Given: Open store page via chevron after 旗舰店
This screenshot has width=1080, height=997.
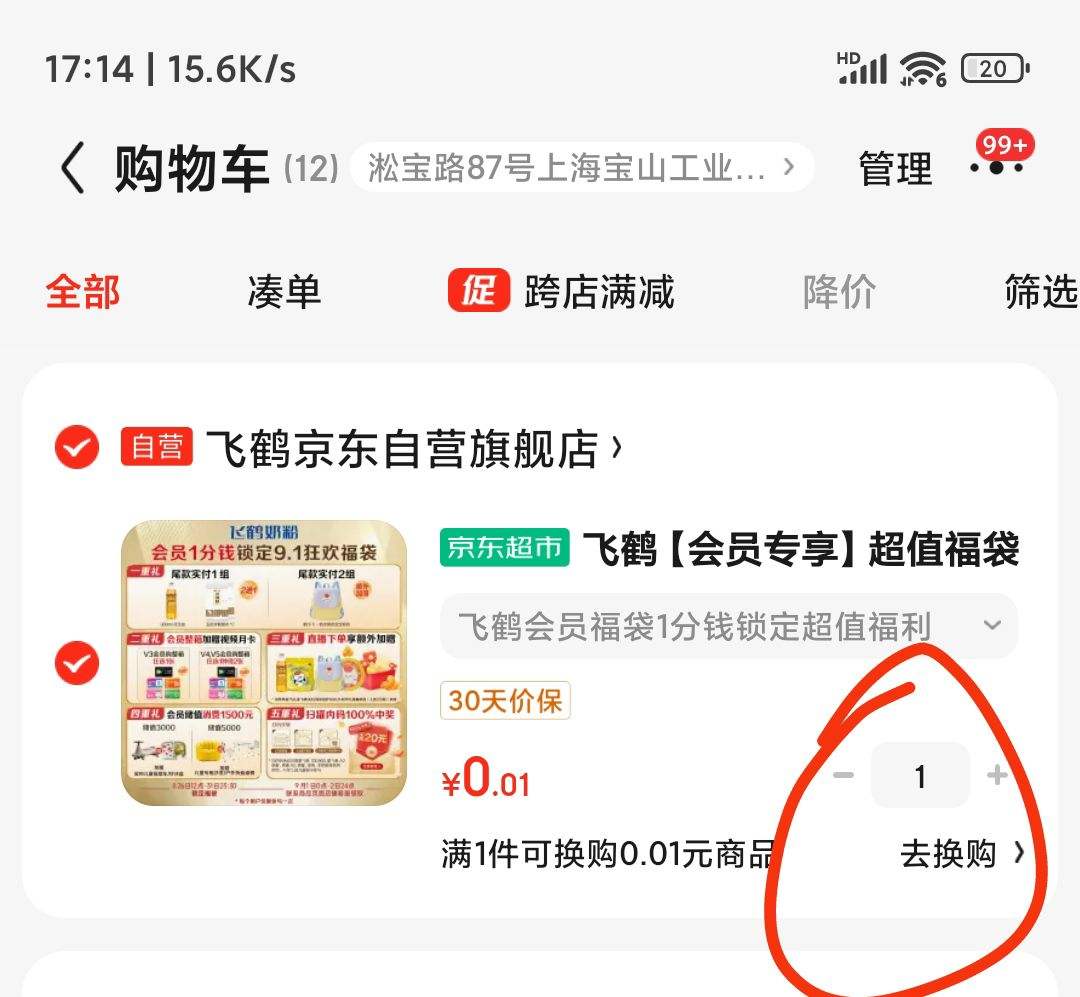Looking at the screenshot, I should [617, 447].
